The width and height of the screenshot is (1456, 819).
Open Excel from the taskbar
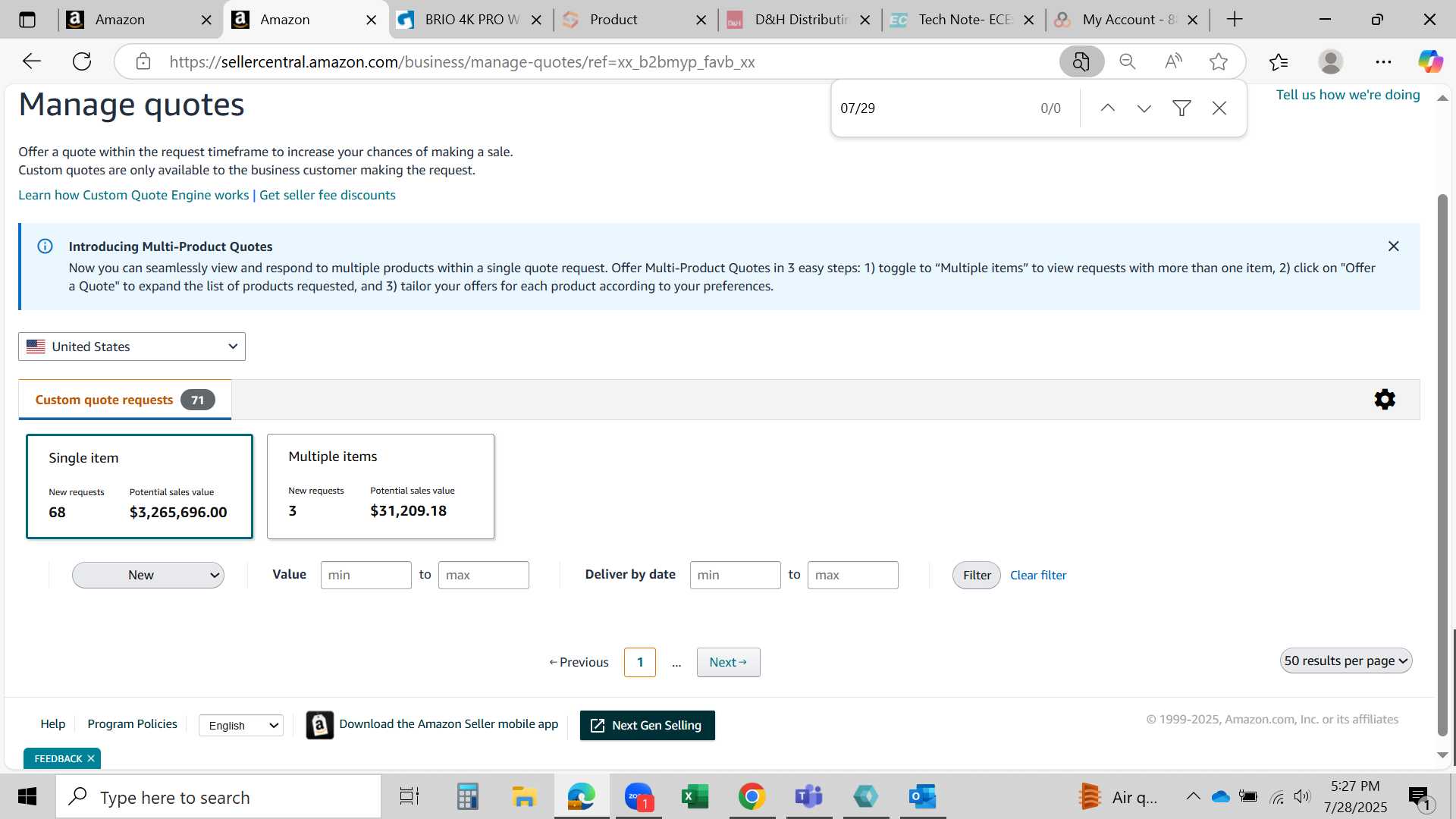695,796
